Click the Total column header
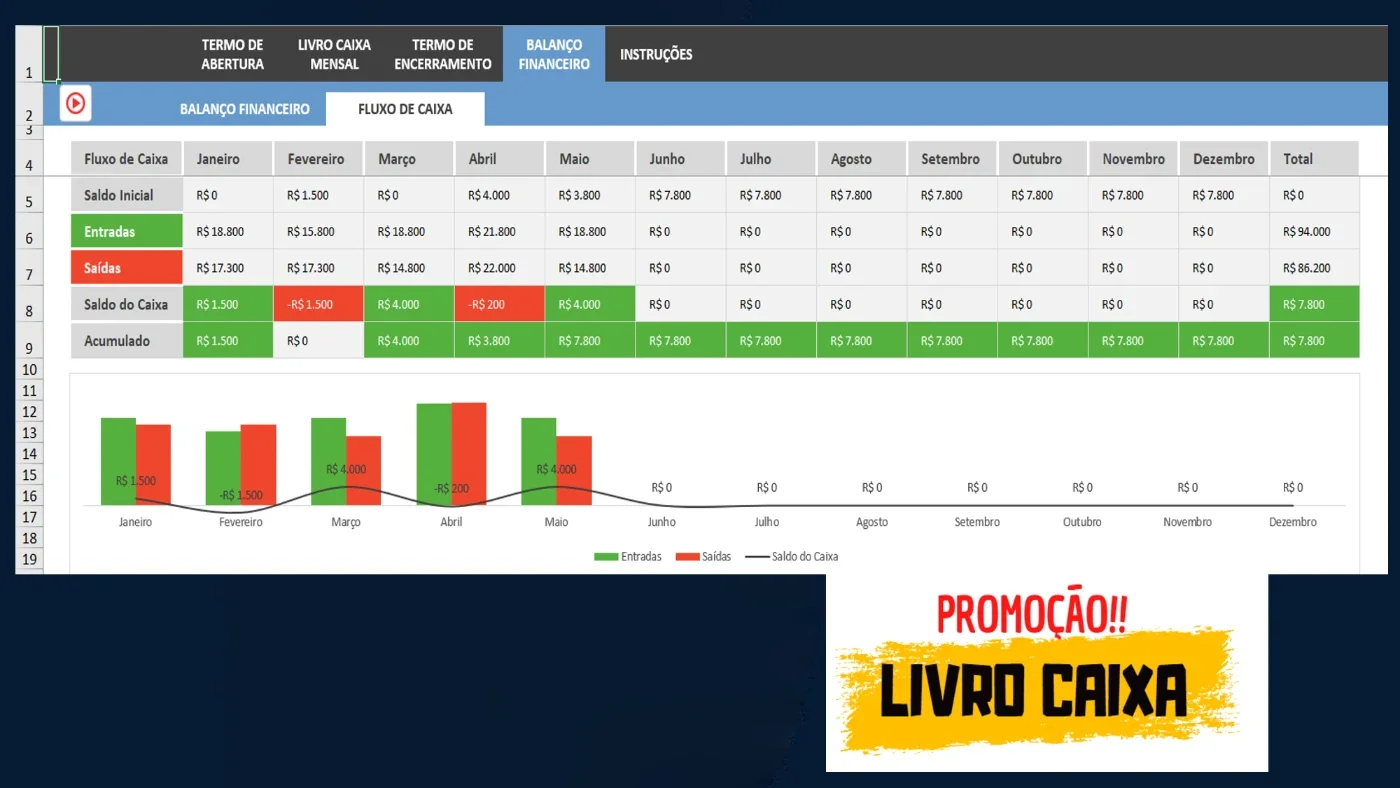Viewport: 1400px width, 788px height. coord(1314,158)
